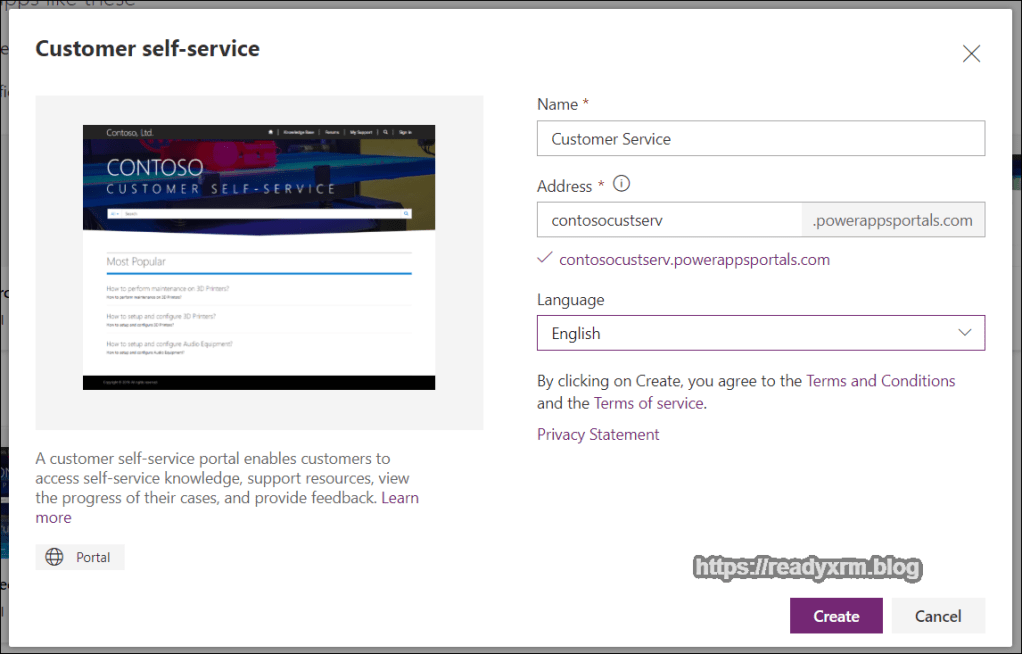Screen dimensions: 1022x654
Task: Open the Terms and Conditions link
Action: [x=880, y=380]
